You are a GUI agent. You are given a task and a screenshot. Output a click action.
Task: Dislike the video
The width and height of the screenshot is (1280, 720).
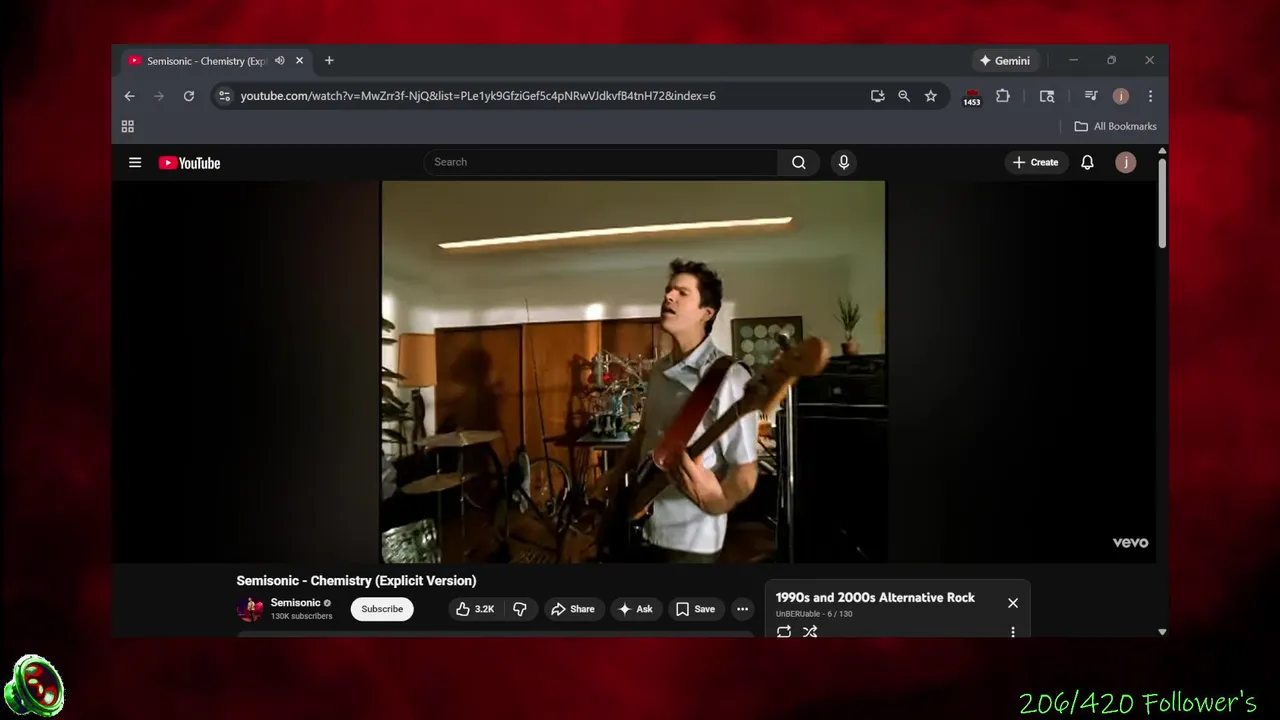520,609
